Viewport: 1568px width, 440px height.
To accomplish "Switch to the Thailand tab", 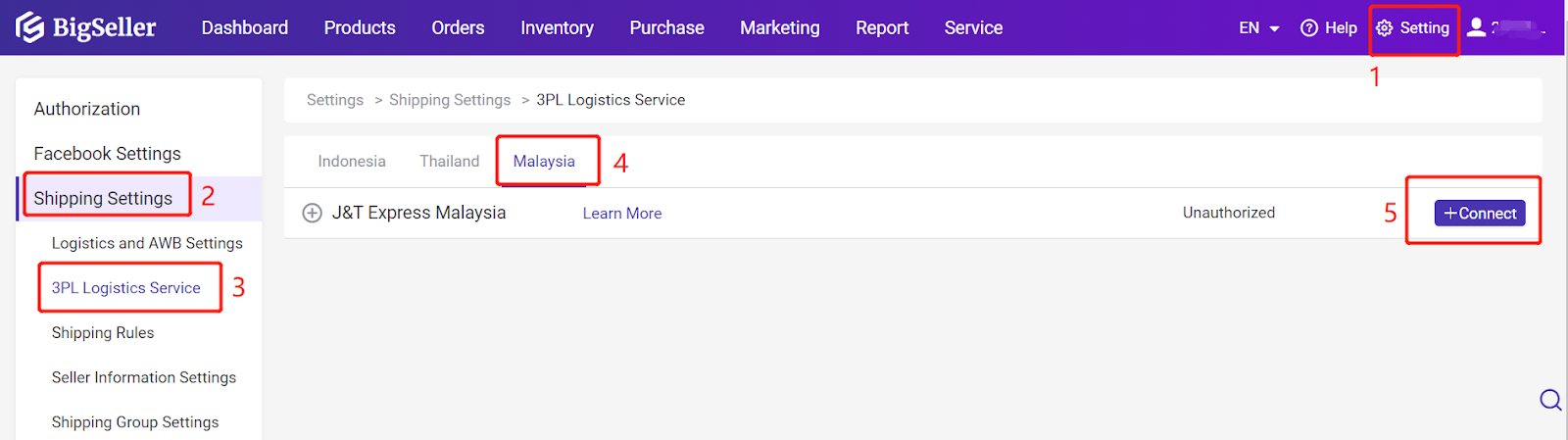I will [x=450, y=162].
